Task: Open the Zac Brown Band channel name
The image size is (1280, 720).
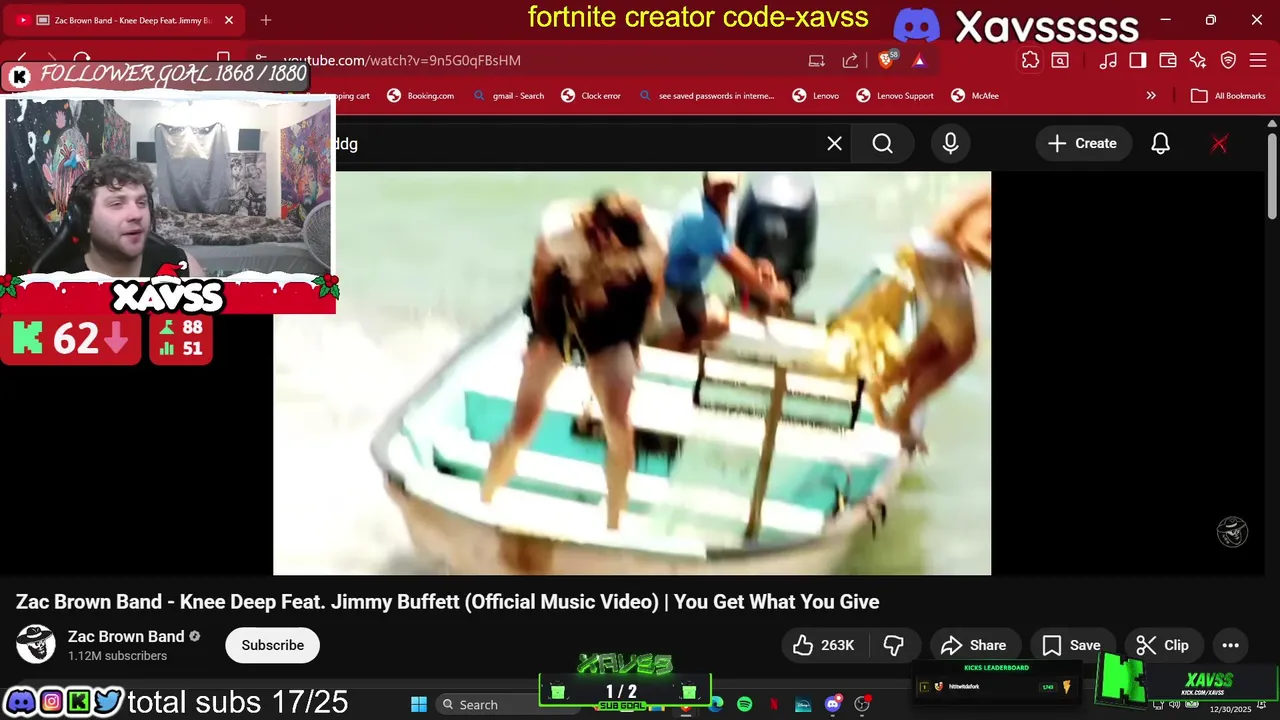Action: pos(126,636)
